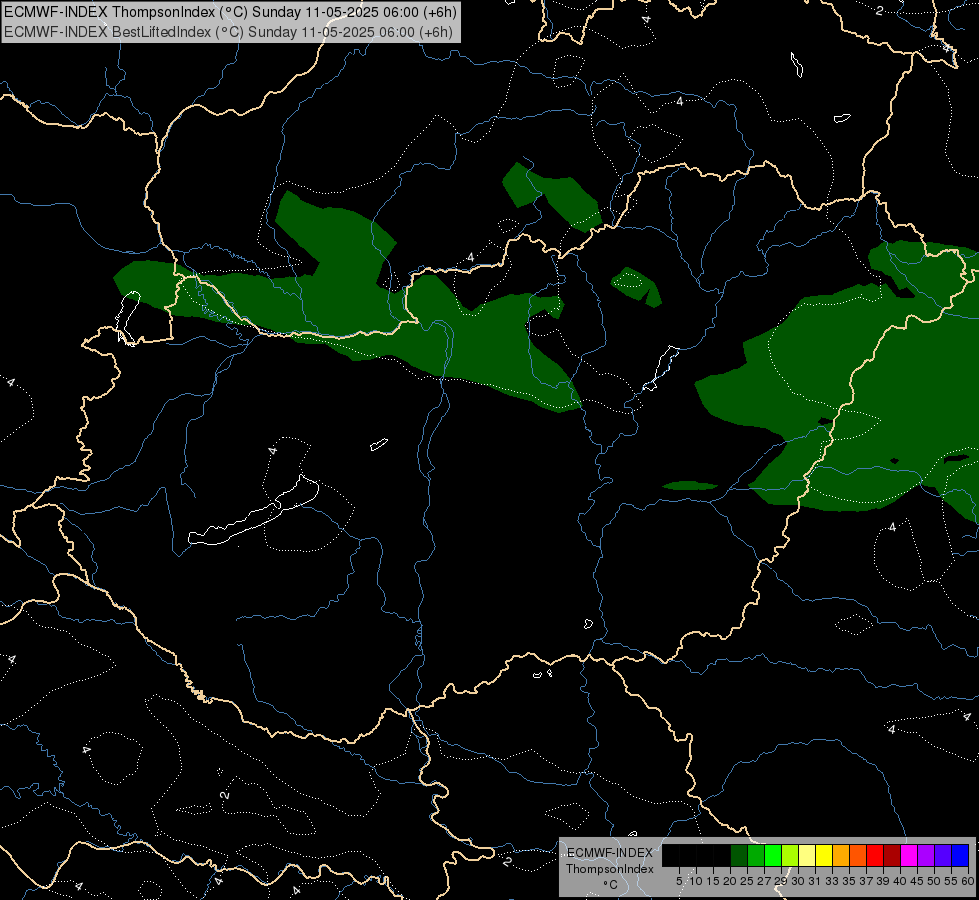Select the purple 45-50 legend swatch
Viewport: 979px width, 900px height.
(926, 855)
